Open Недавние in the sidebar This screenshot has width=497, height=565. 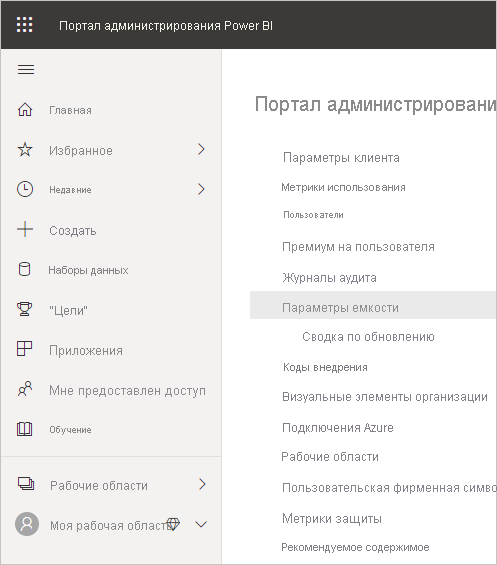pyautogui.click(x=70, y=190)
